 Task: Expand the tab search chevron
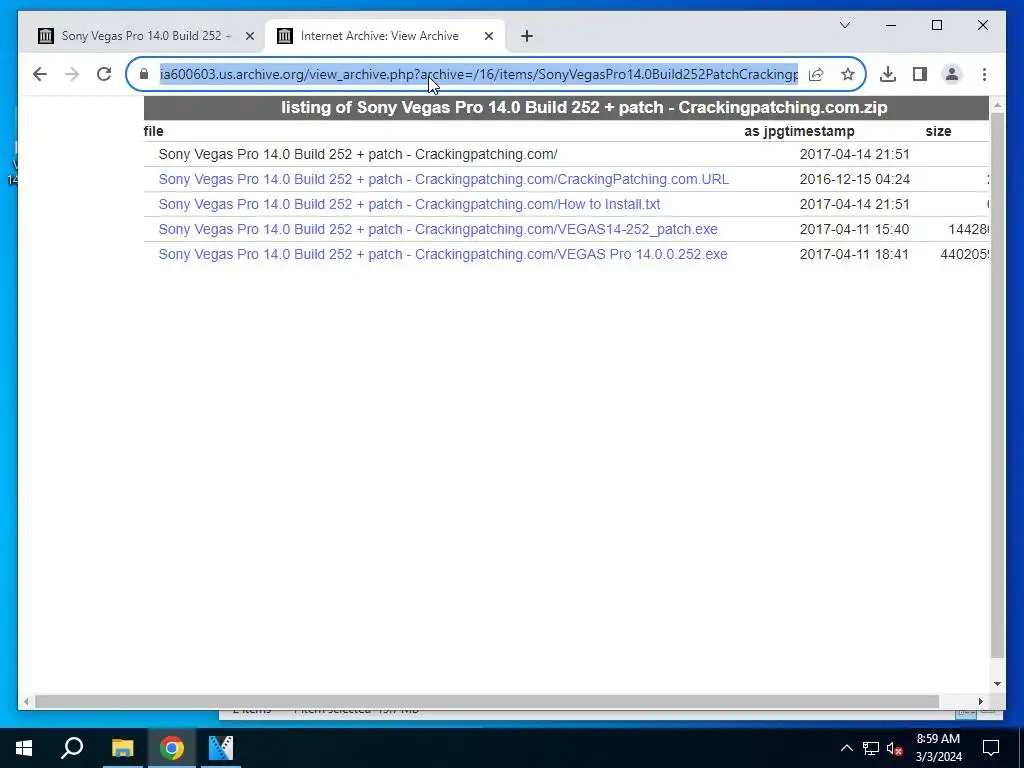pos(844,25)
